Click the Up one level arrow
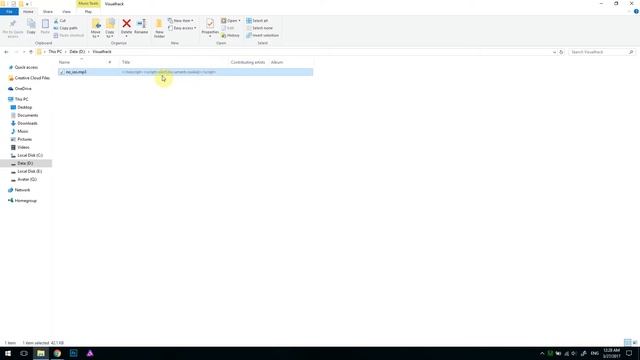Viewport: 640px width, 360px height. (31, 52)
